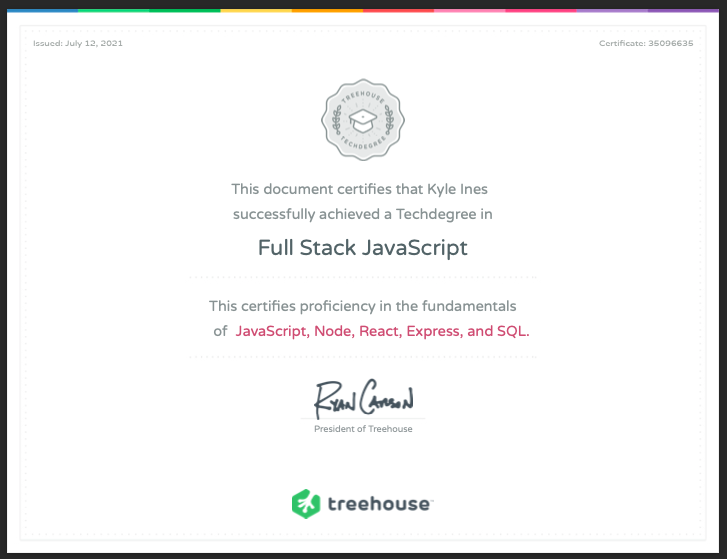The width and height of the screenshot is (727, 559).
Task: Click the 'President of Treehouse' caption
Action: pos(363,429)
